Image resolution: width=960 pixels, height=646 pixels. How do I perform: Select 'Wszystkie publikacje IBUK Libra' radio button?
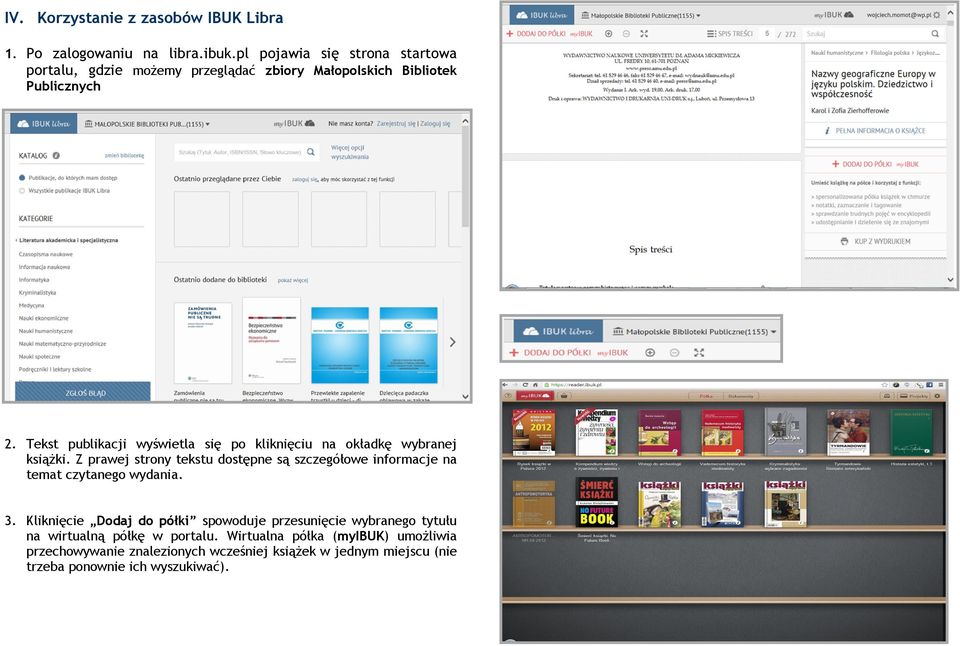22,190
